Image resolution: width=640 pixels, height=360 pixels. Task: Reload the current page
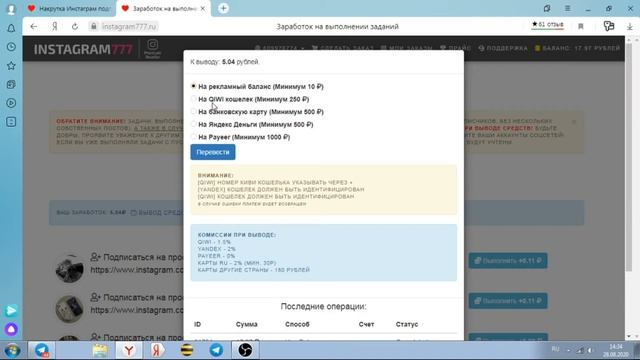coord(75,27)
